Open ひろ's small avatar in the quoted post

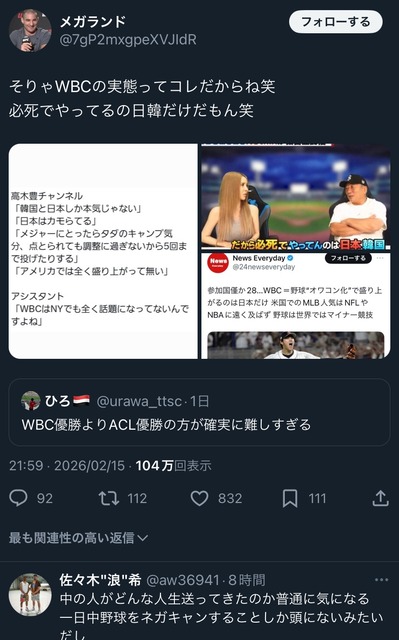[31, 401]
